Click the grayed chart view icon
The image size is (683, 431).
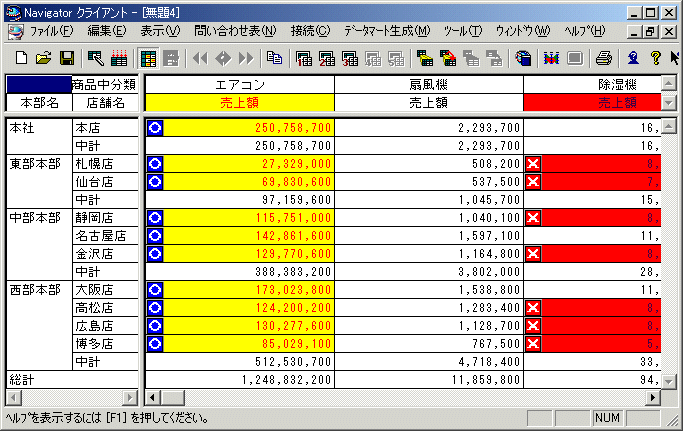171,58
